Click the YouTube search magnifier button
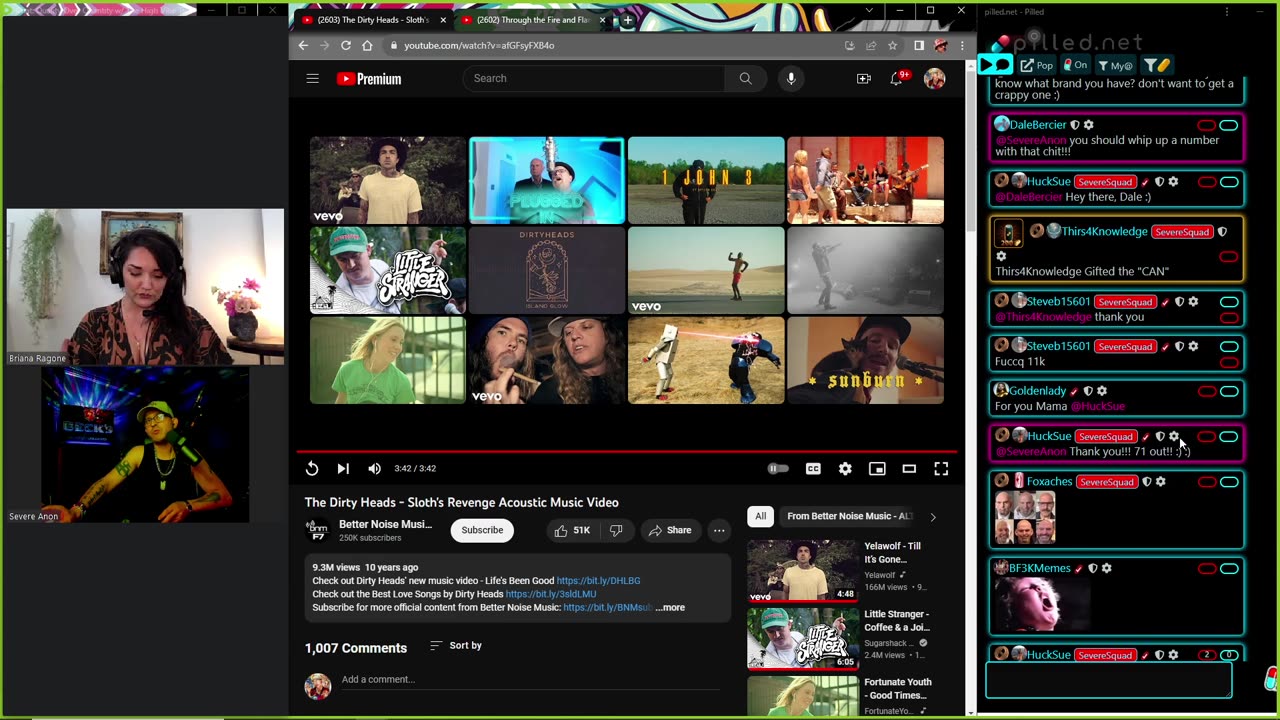 pos(745,78)
